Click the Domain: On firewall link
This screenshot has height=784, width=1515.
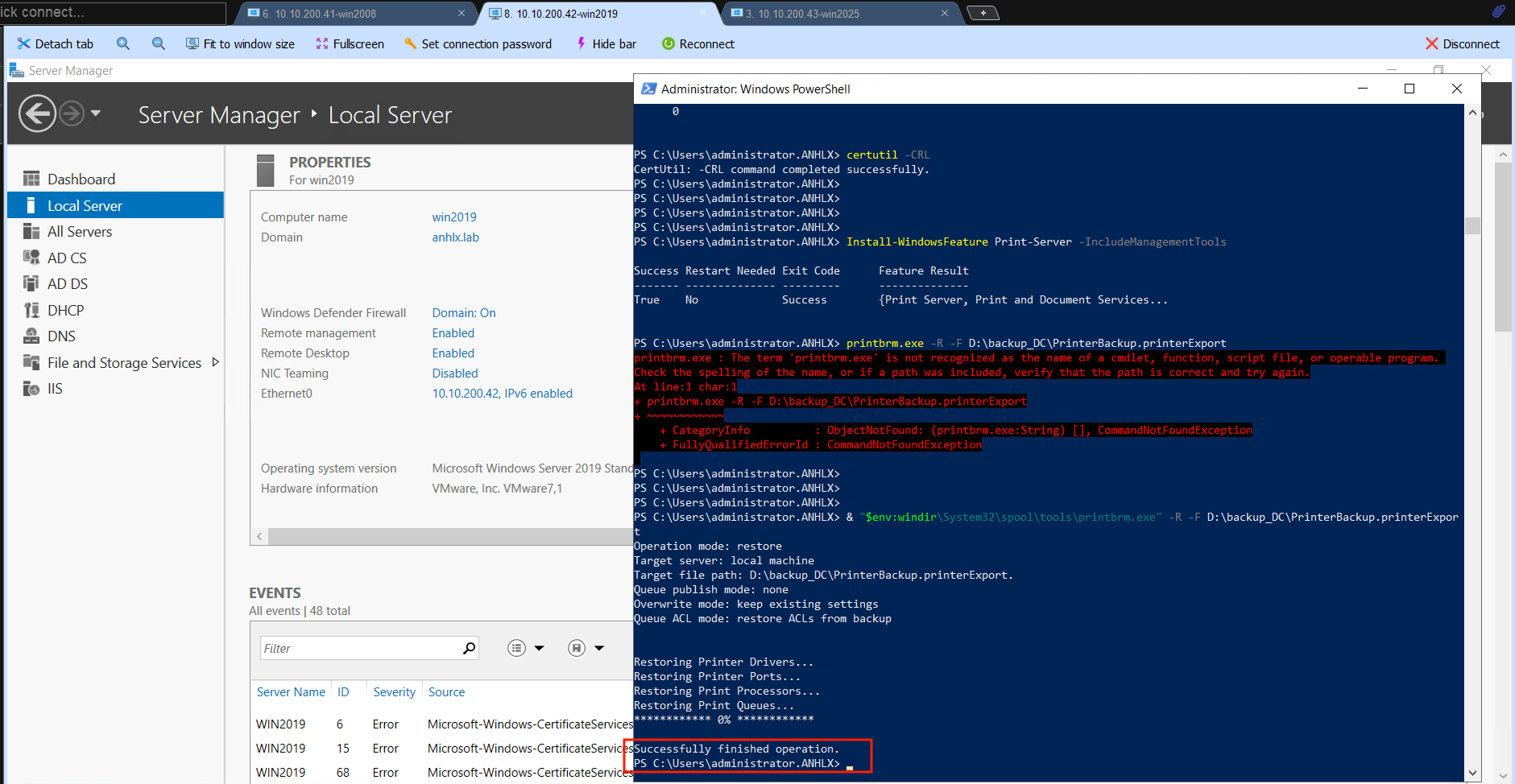464,312
